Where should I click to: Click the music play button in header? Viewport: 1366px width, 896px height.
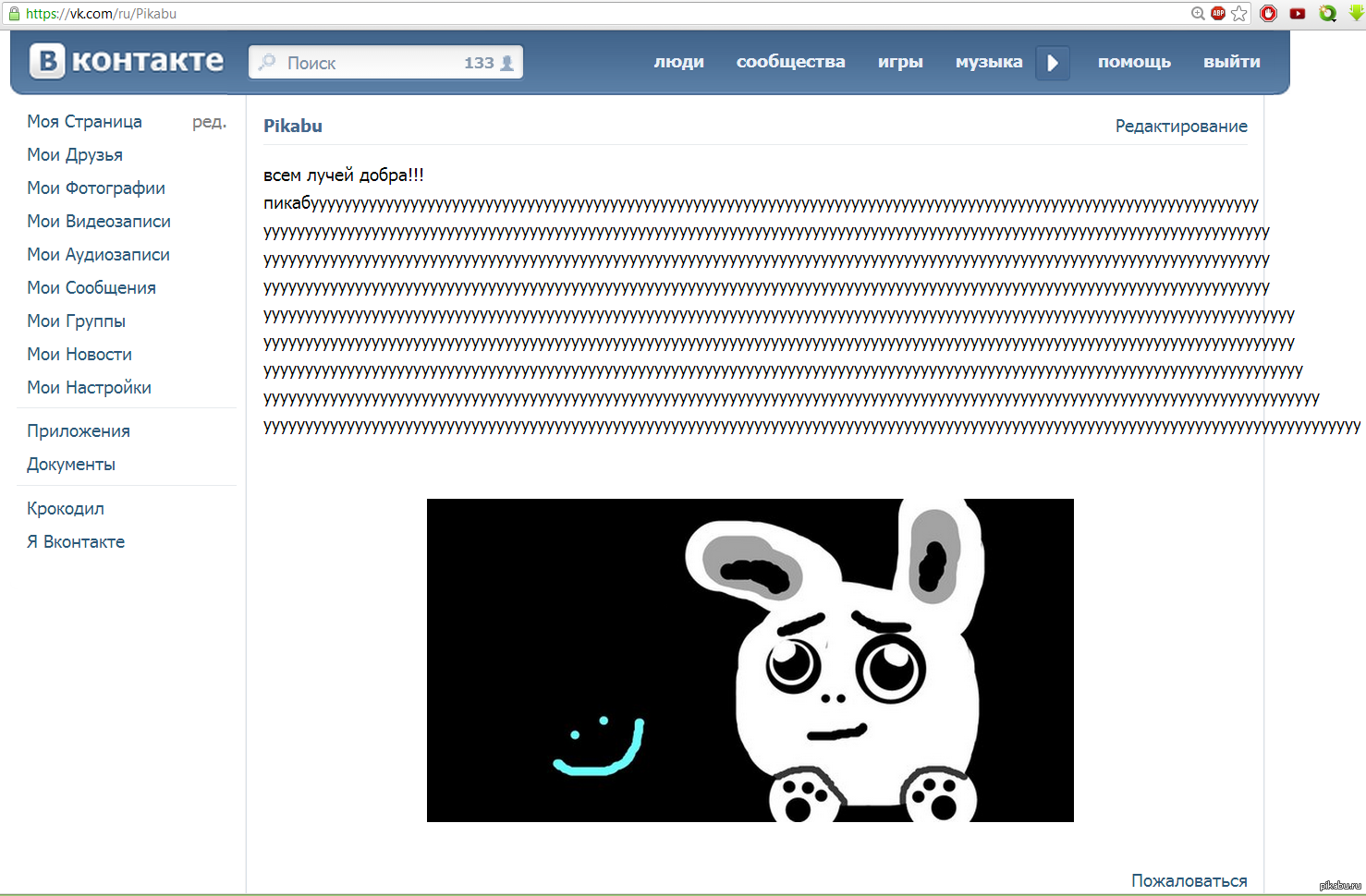[1053, 63]
